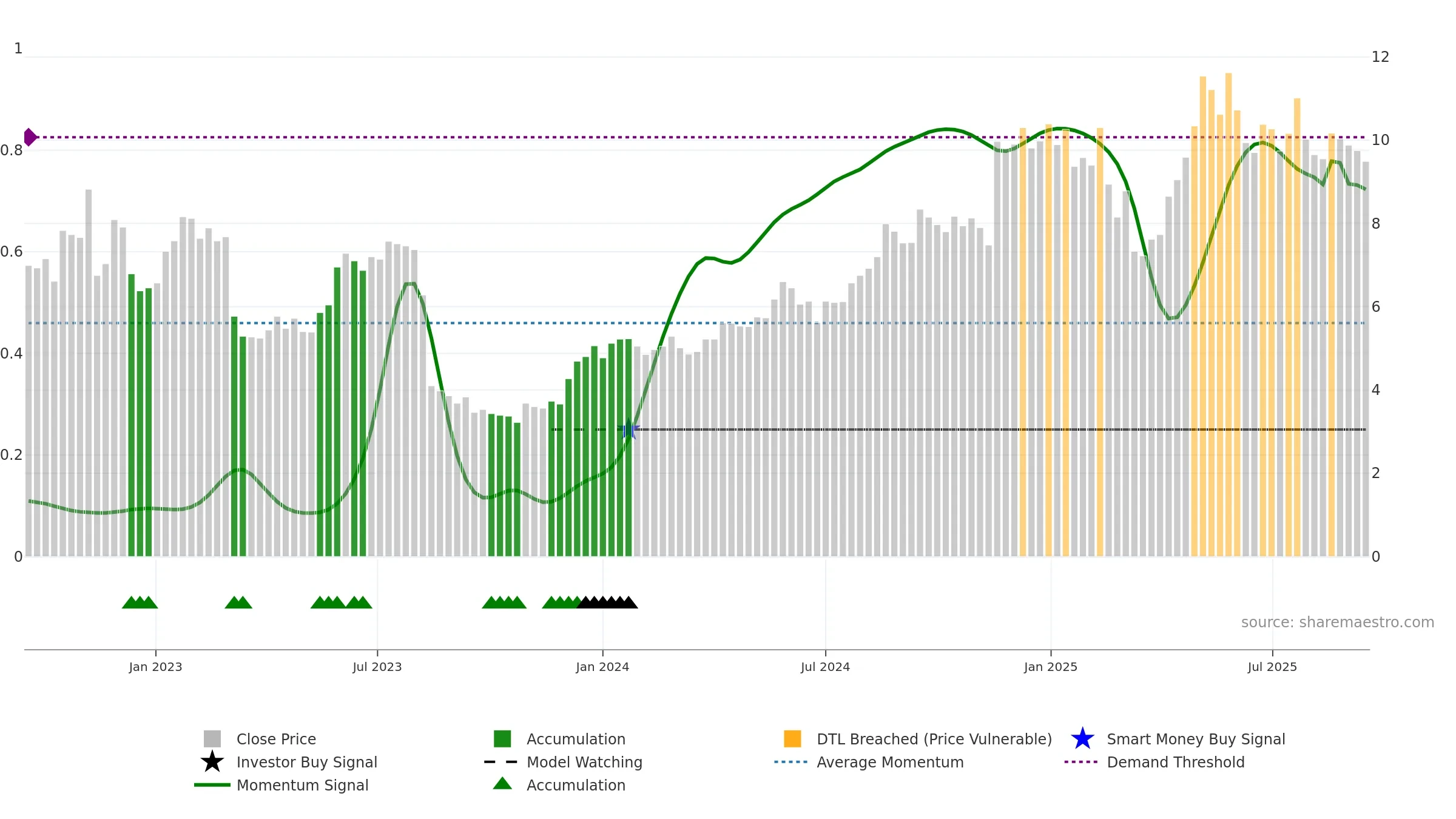Toggle the Momentum Signal legend entry
The height and width of the screenshot is (819, 1456).
pos(302,785)
